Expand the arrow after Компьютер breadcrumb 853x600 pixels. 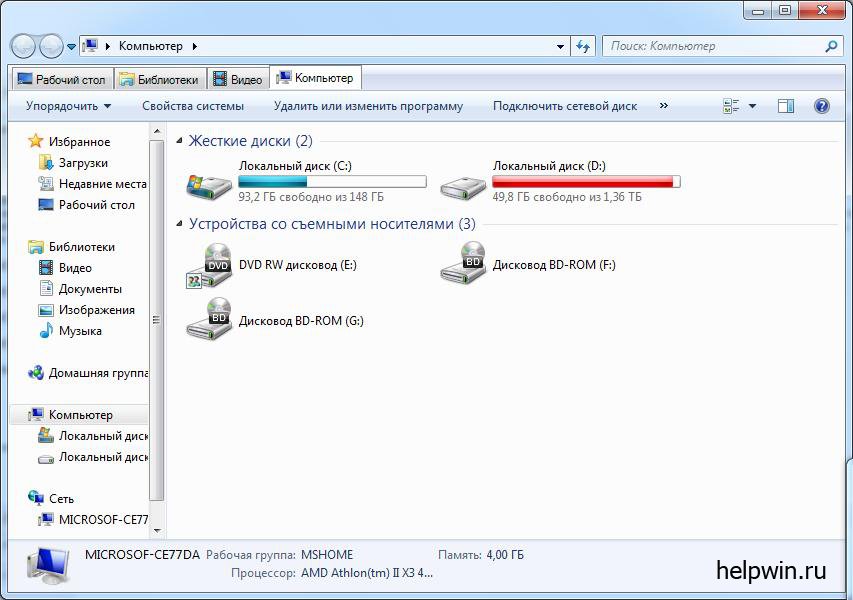tap(194, 46)
